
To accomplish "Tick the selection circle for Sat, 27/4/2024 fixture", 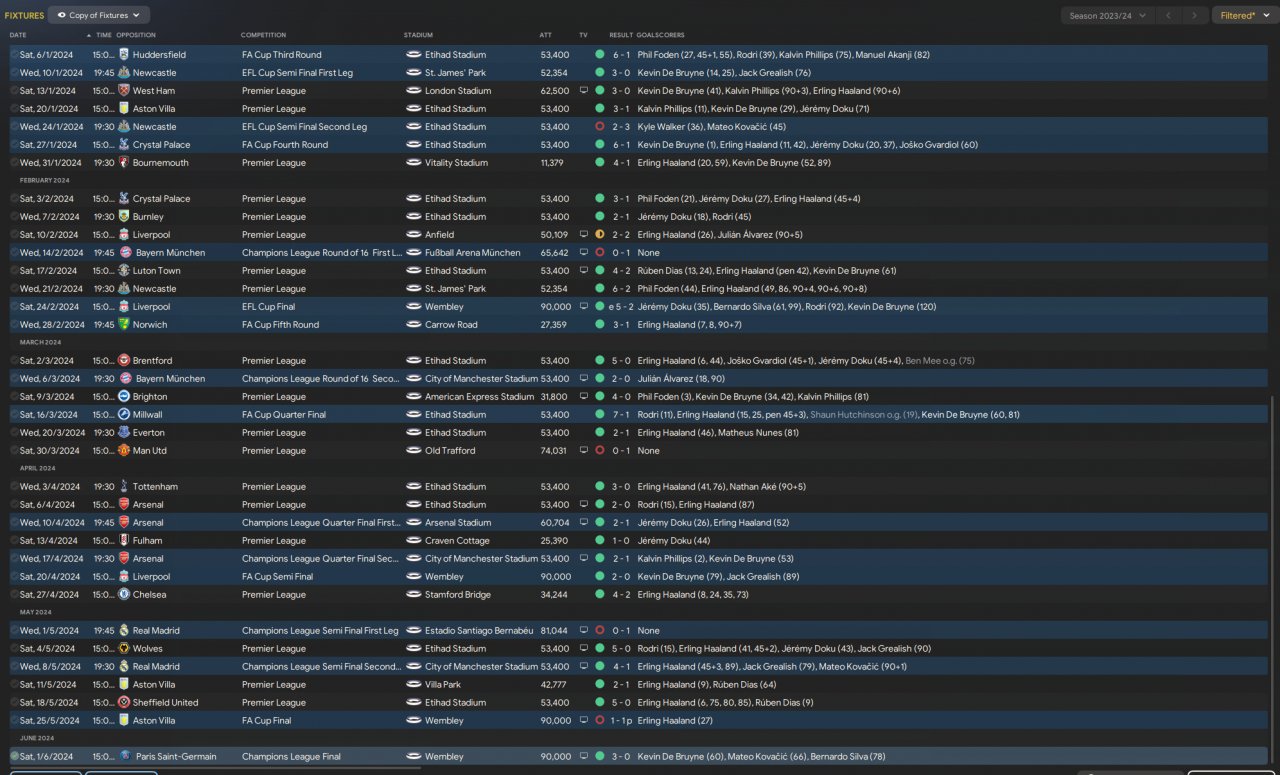I will (14, 595).
